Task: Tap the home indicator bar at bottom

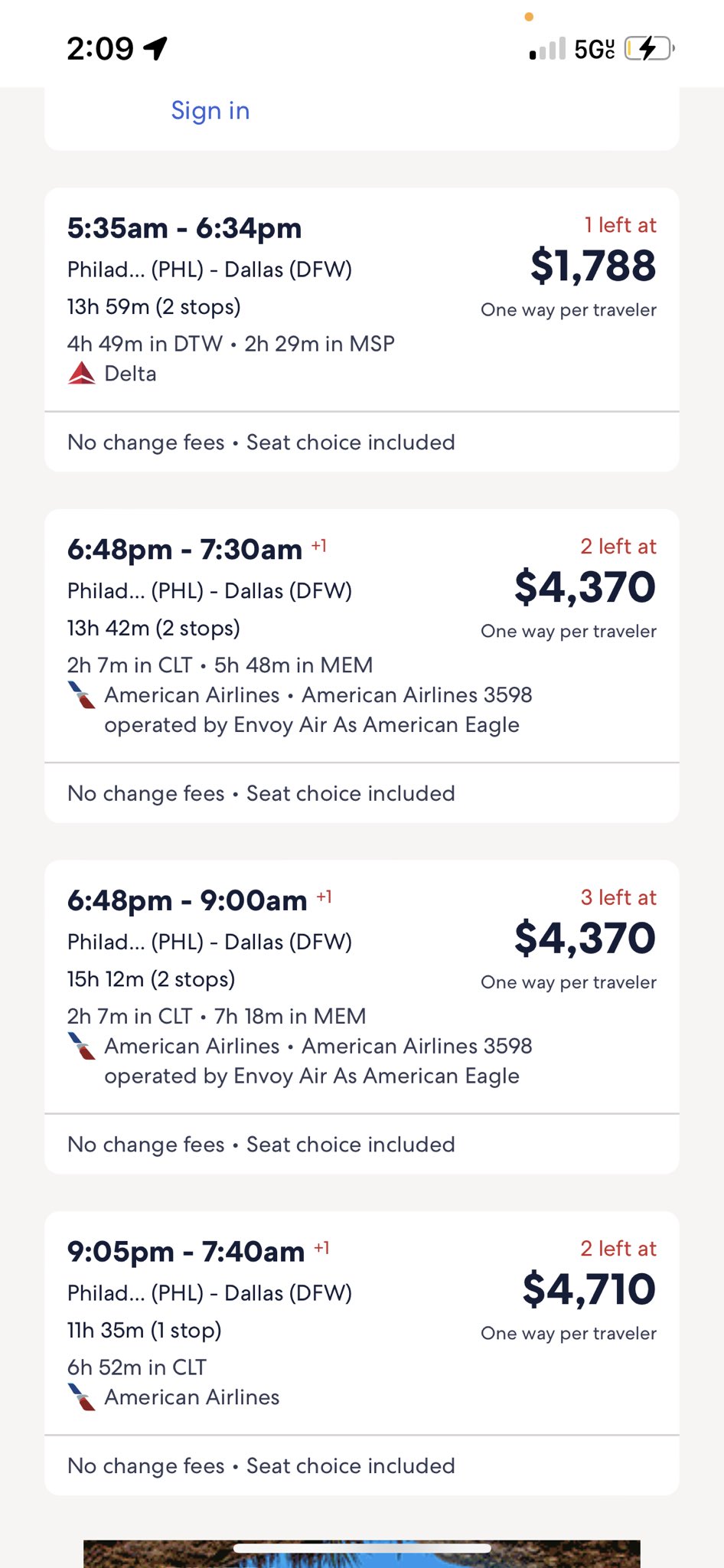Action: (362, 1548)
